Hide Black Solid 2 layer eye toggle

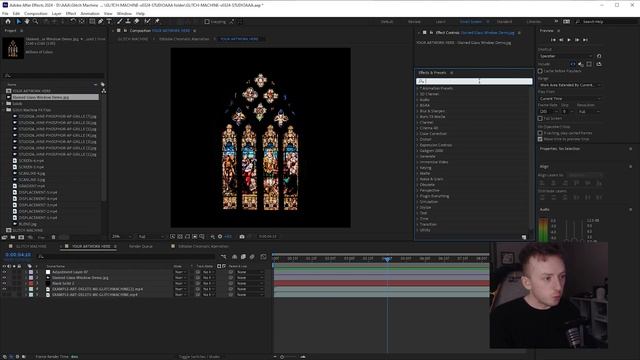coord(4,283)
